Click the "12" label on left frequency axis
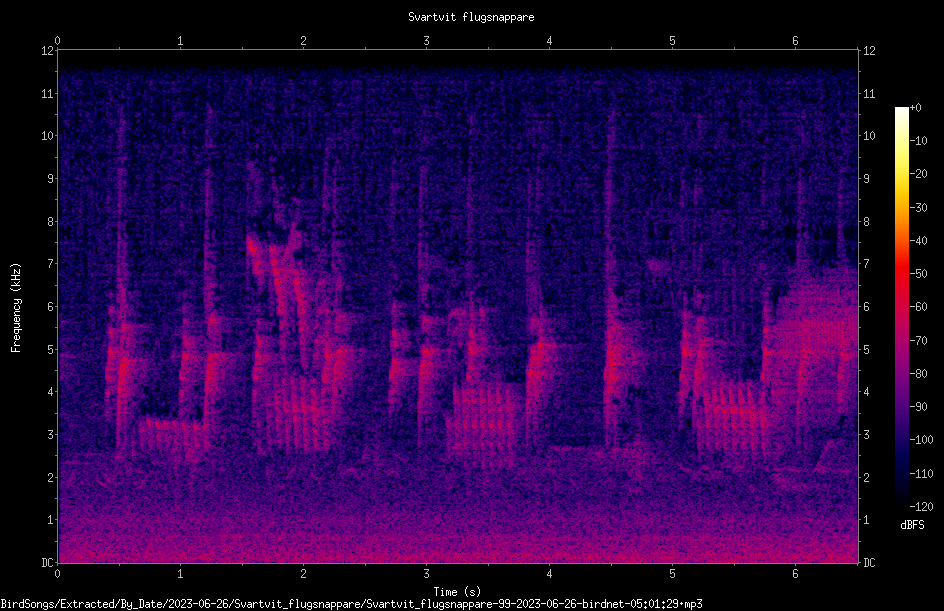944x611 pixels. [x=48, y=51]
